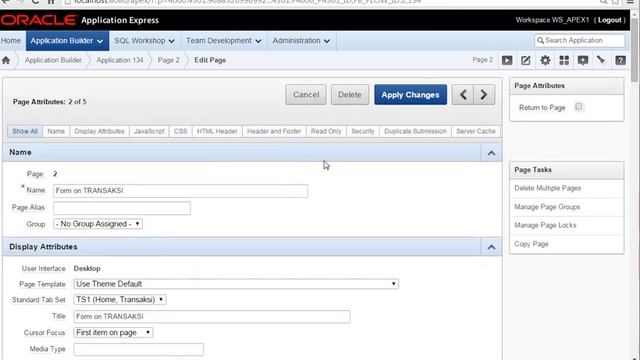Viewport: 640px width, 360px height.
Task: Go to the Home tab
Action: (11, 41)
